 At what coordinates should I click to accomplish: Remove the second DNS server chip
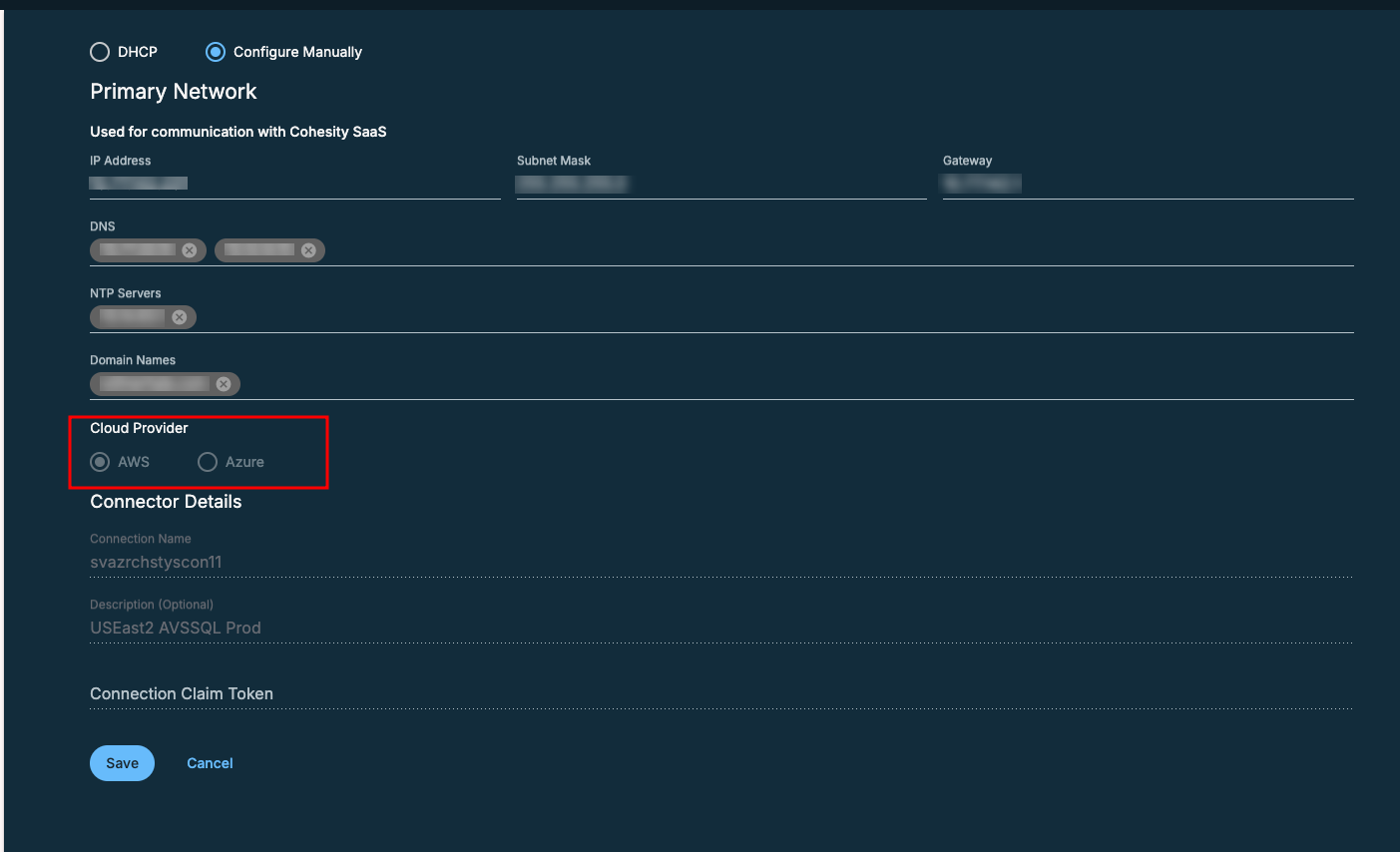(x=308, y=250)
